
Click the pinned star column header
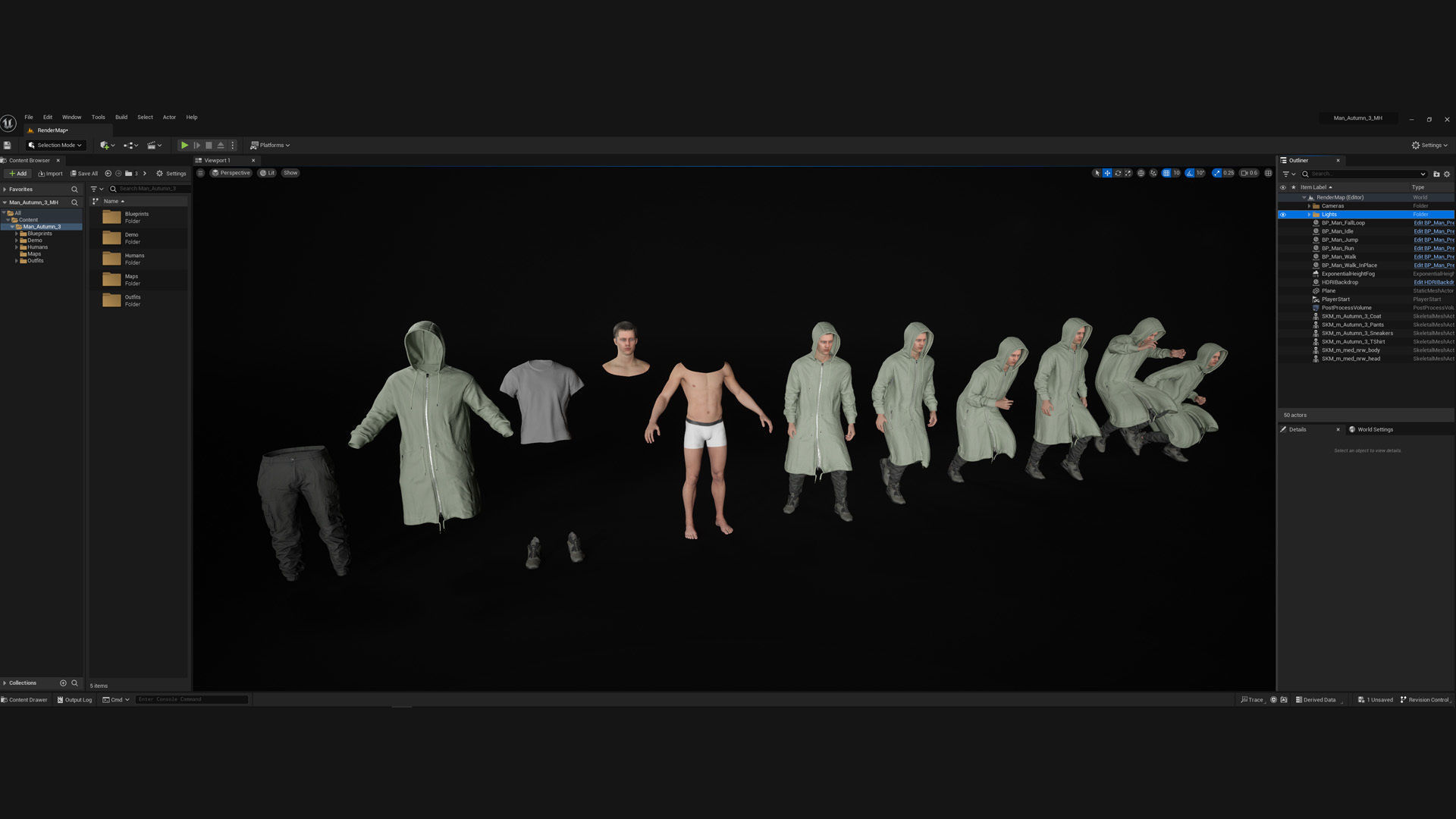[x=1293, y=187]
